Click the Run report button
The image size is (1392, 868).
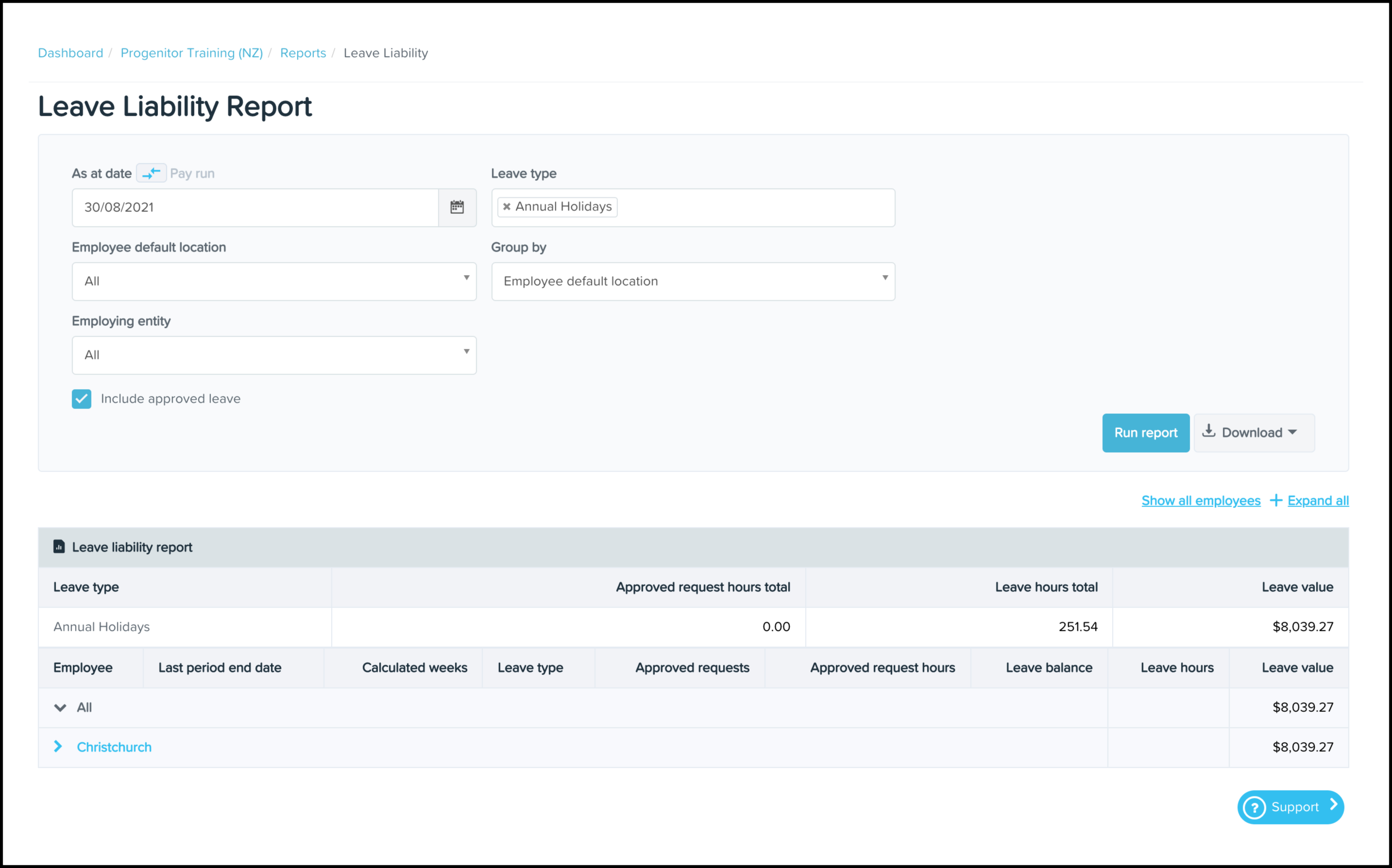click(1146, 433)
